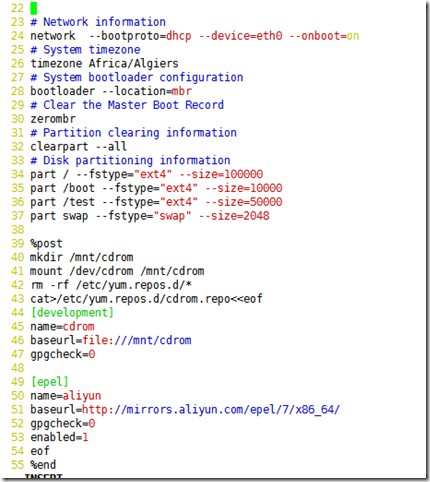This screenshot has height=482, width=430.
Task: Click the '[epel]' section header
Action: [x=50, y=382]
